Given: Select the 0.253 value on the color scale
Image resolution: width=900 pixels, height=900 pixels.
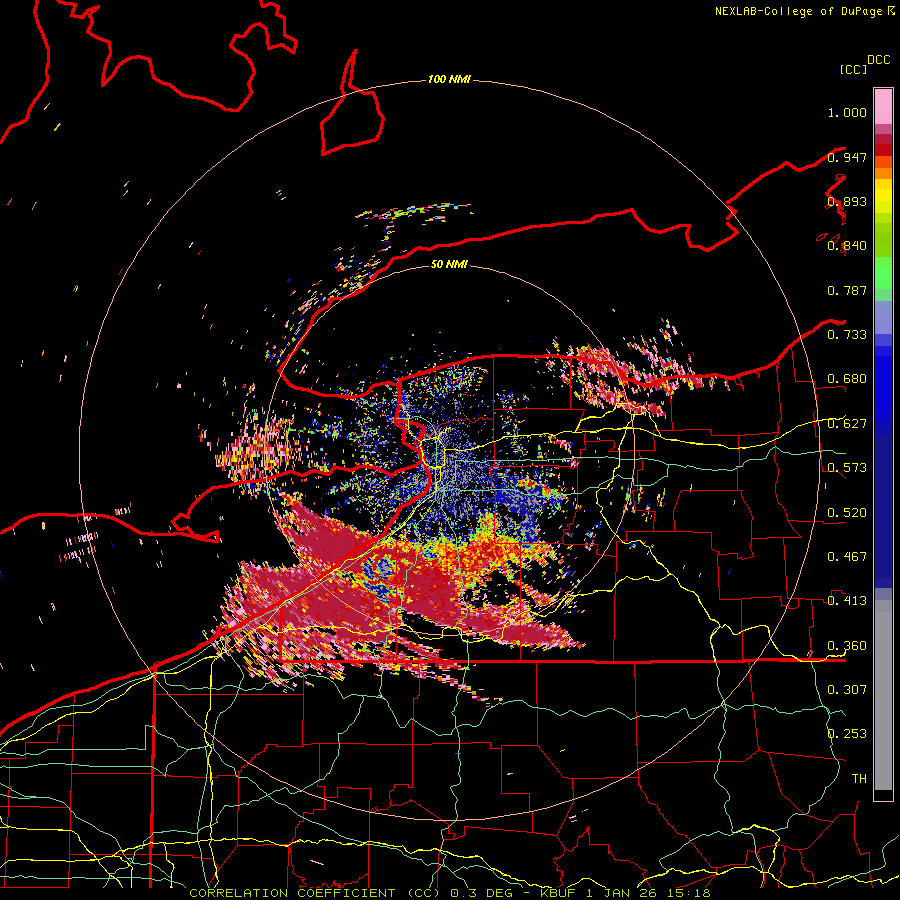Looking at the screenshot, I should (847, 734).
